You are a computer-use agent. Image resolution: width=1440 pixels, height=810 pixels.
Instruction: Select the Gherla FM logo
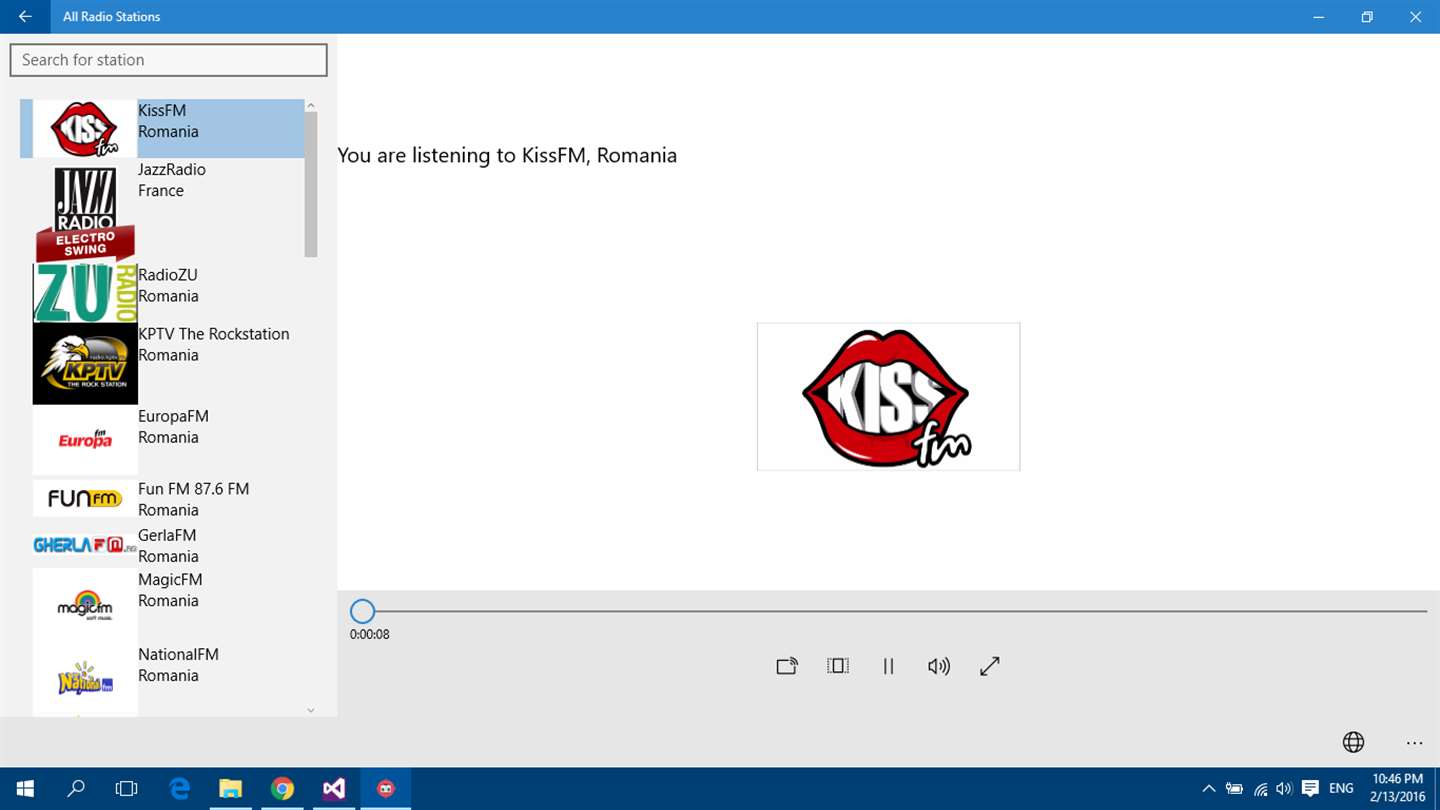coord(85,545)
